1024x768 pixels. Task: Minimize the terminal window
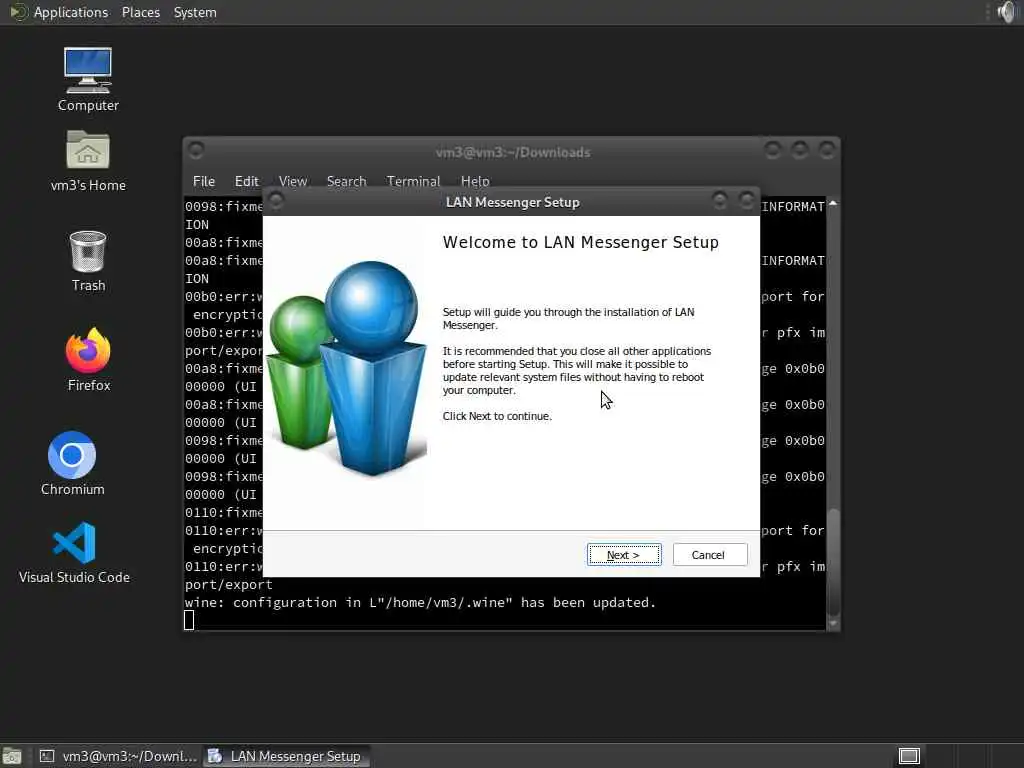(x=773, y=151)
